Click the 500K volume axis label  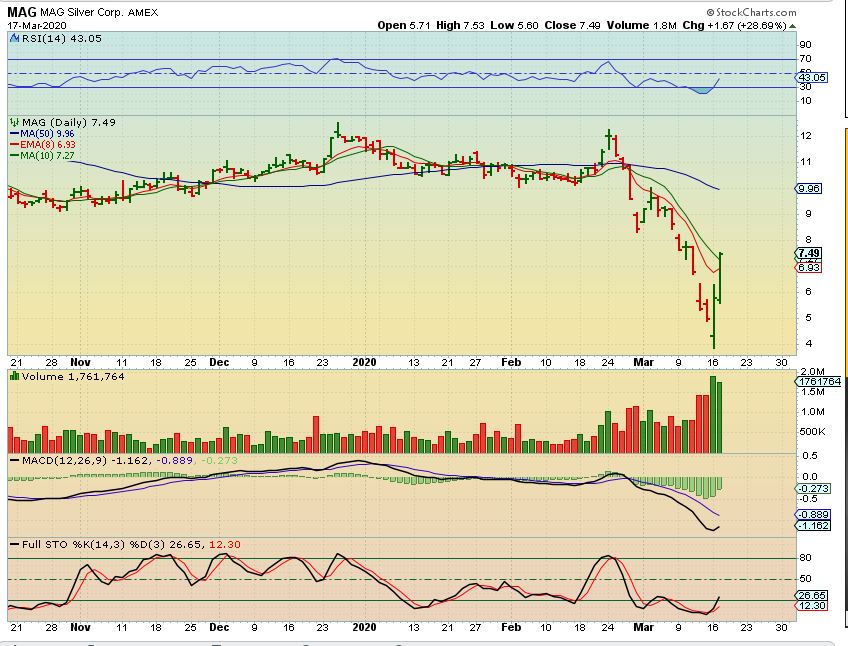(812, 432)
